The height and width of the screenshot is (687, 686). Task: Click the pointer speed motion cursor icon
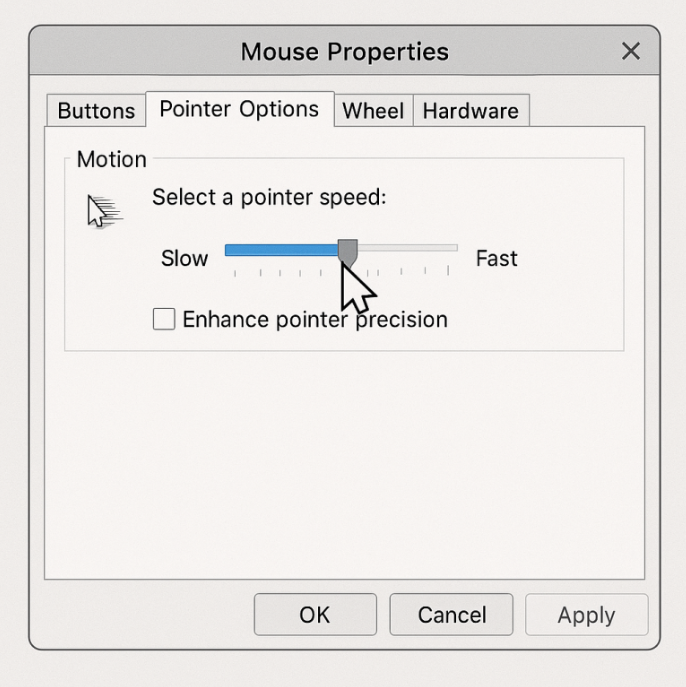click(105, 212)
